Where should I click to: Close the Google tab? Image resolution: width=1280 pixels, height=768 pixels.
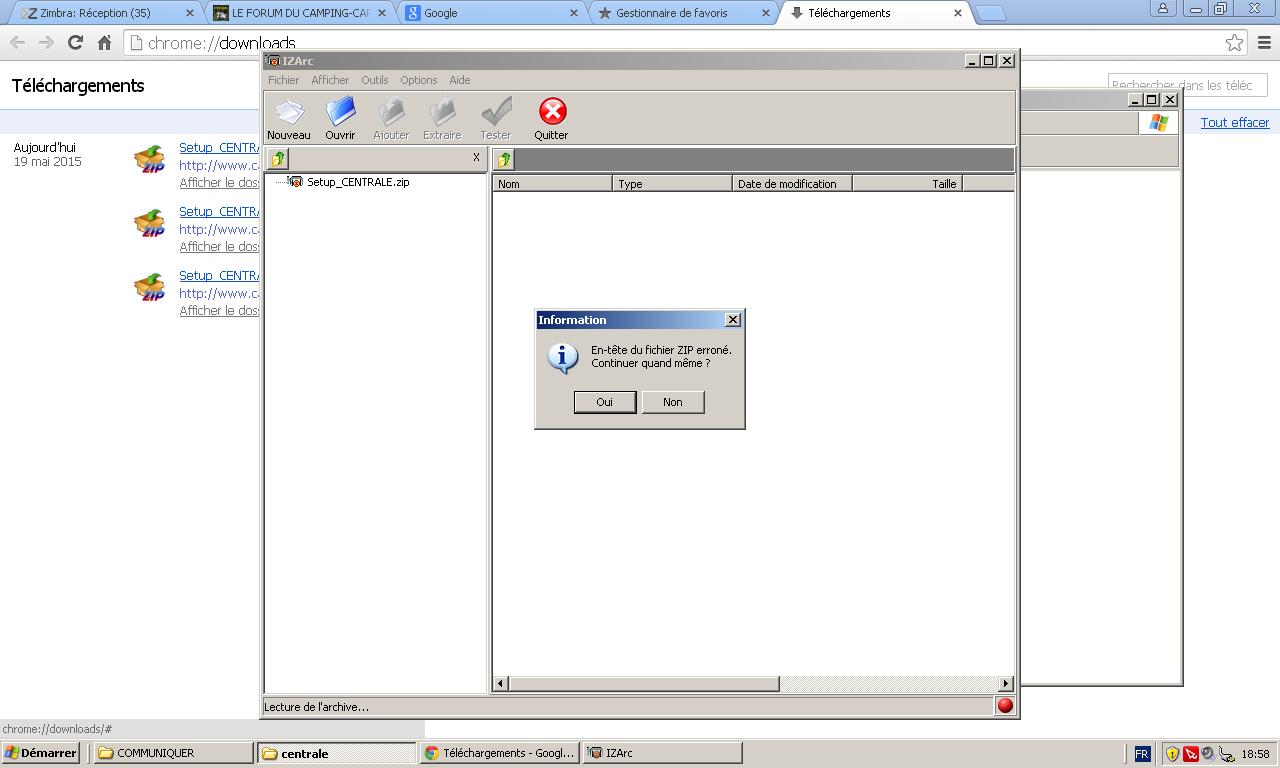pyautogui.click(x=574, y=13)
